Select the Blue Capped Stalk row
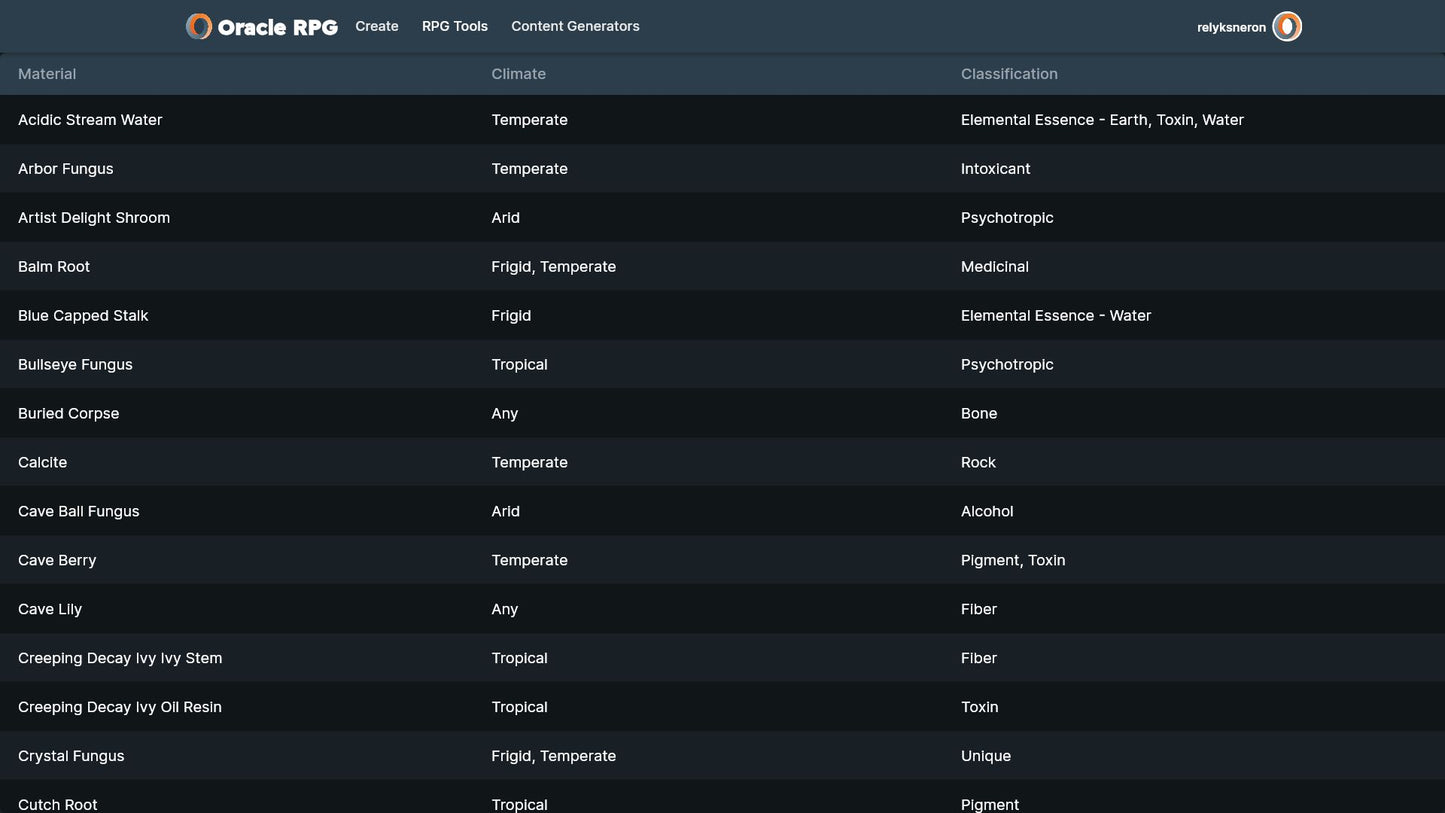Viewport: 1445px width, 813px height. tap(83, 316)
